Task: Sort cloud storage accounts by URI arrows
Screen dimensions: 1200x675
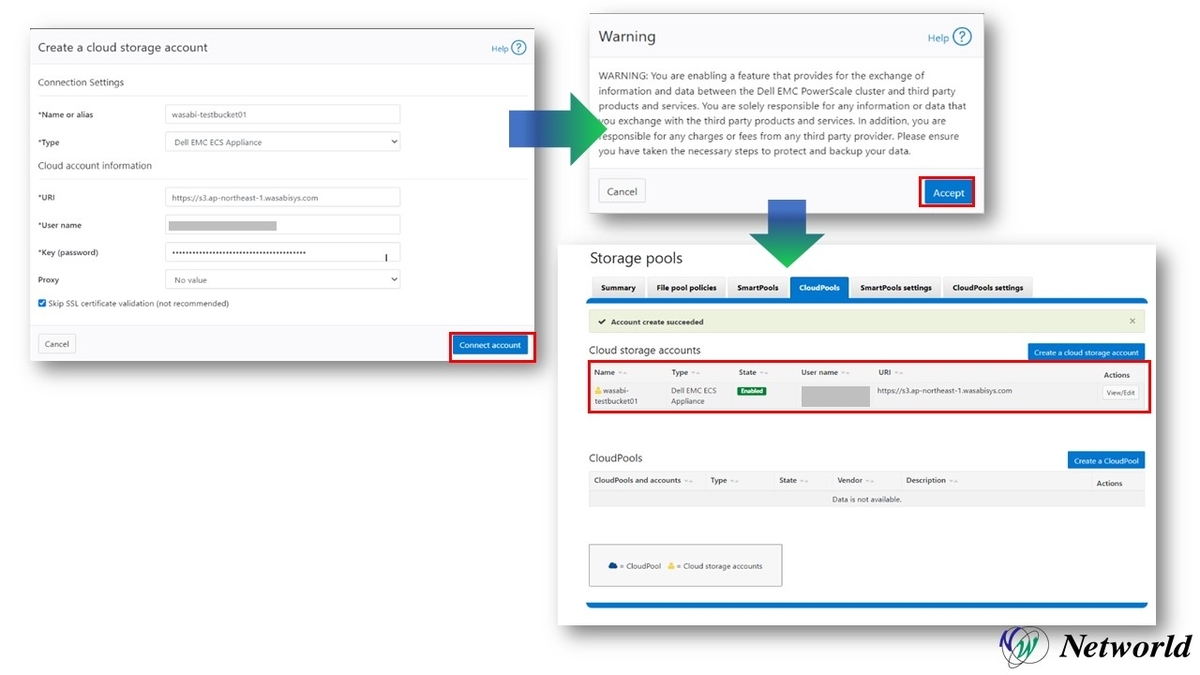Action: tap(899, 373)
